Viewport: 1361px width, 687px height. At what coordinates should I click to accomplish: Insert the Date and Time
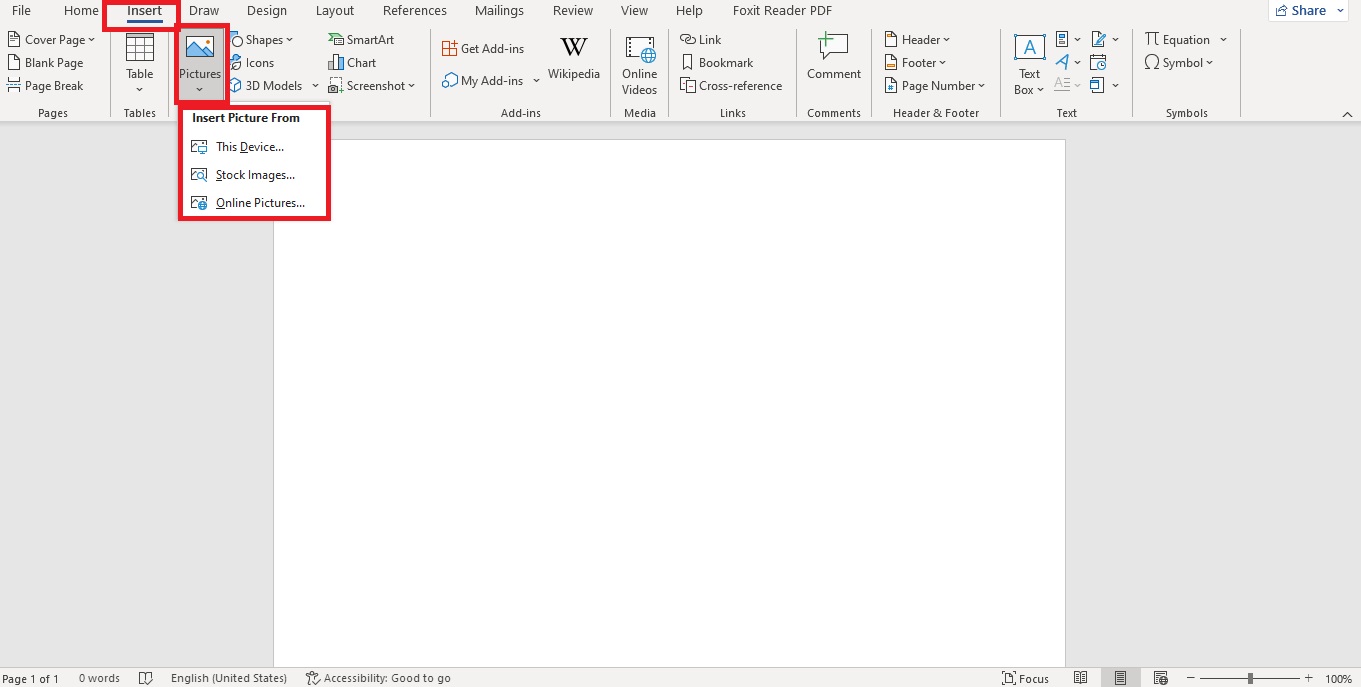tap(1098, 62)
